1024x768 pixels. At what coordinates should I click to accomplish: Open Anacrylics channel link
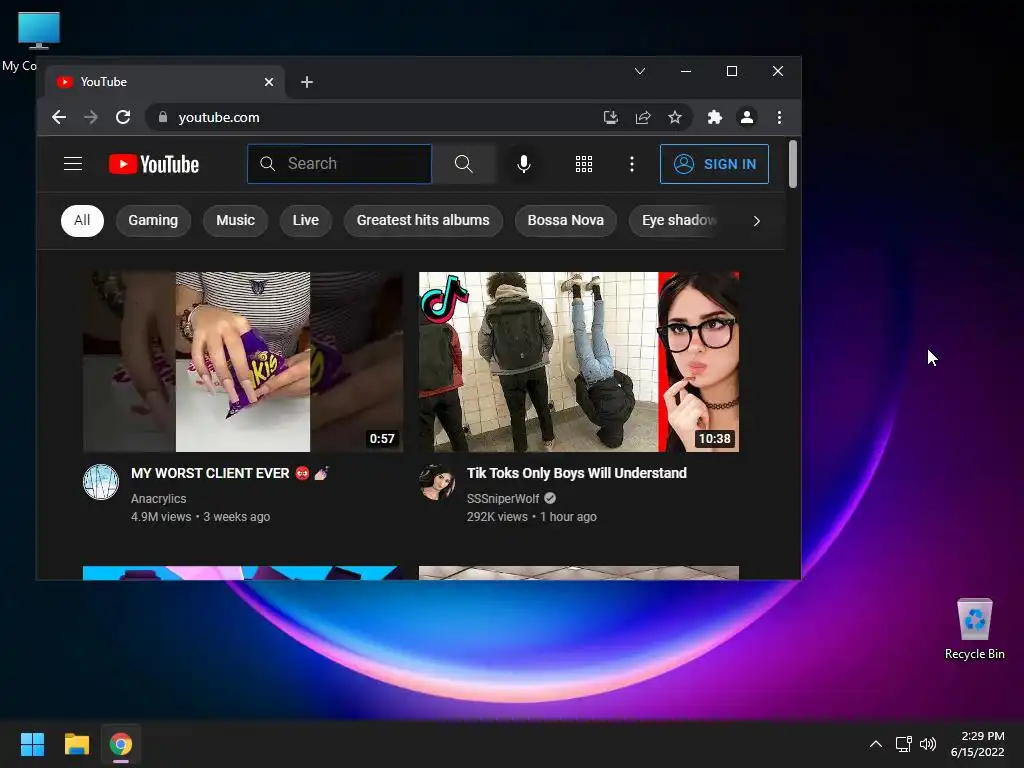(159, 499)
